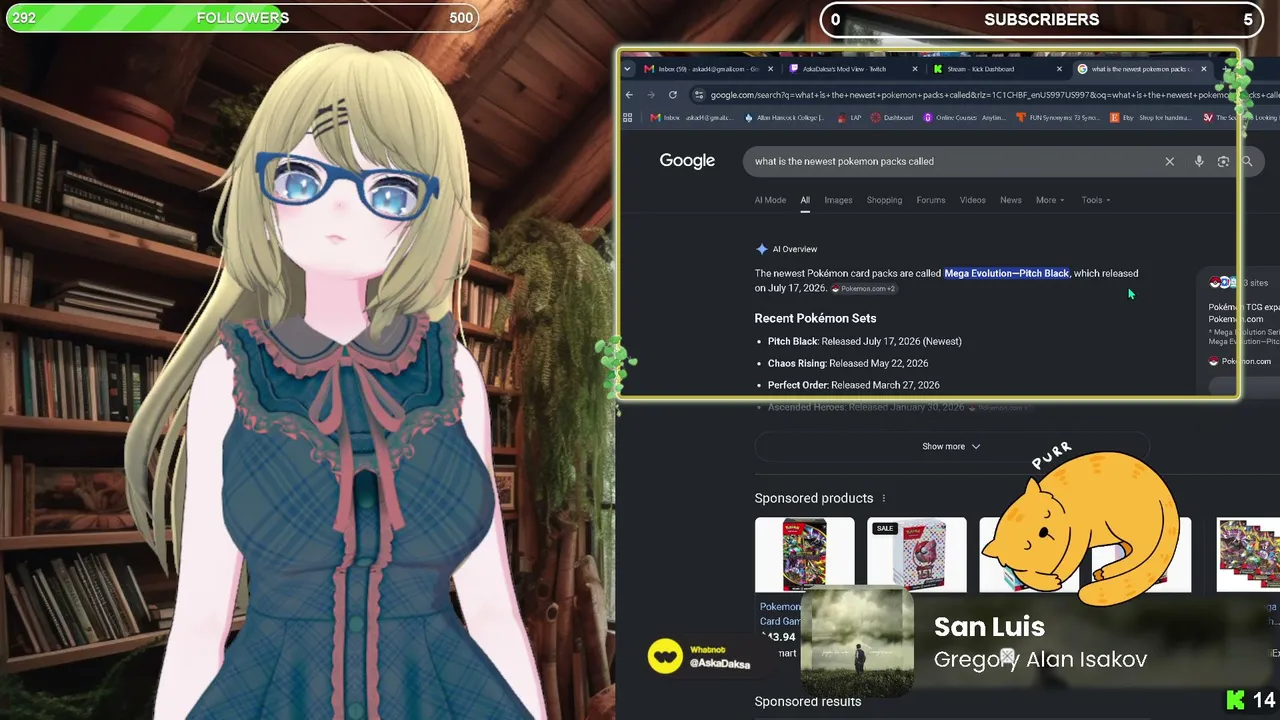
Task: Open the sponsored booster packs thumbnail at right edge
Action: coord(1248,554)
